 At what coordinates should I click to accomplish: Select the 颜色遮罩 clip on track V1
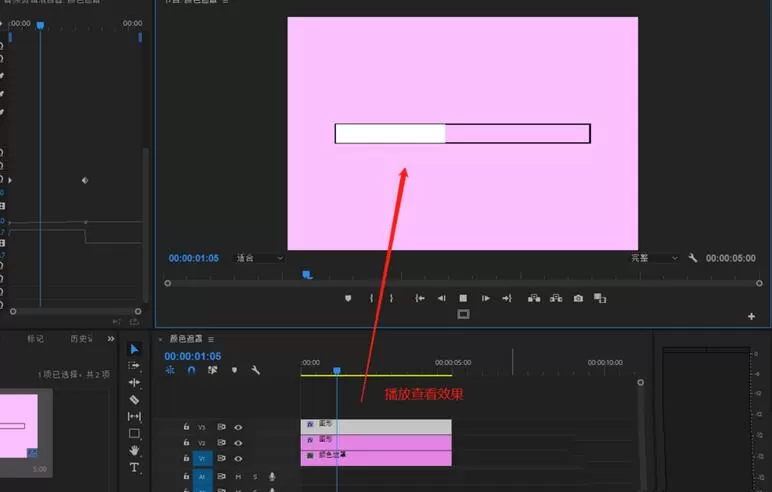(x=376, y=458)
